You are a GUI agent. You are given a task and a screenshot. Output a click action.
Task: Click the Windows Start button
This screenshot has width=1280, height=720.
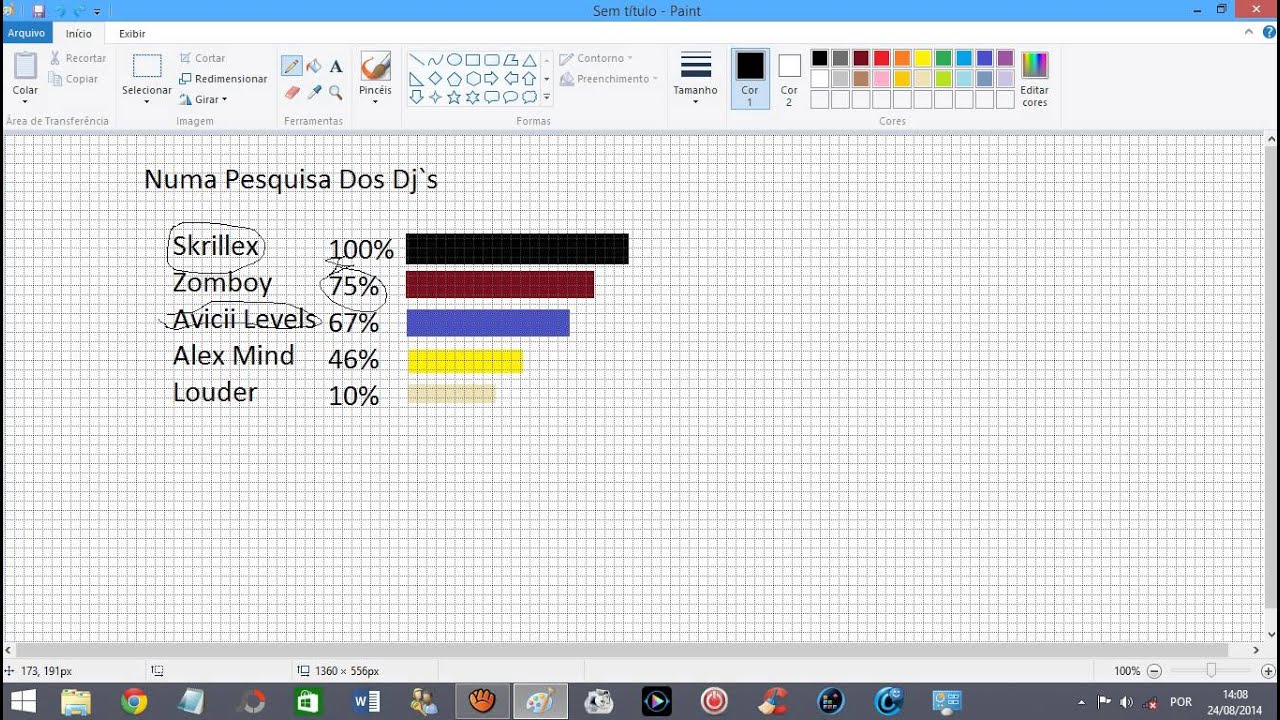[x=23, y=701]
